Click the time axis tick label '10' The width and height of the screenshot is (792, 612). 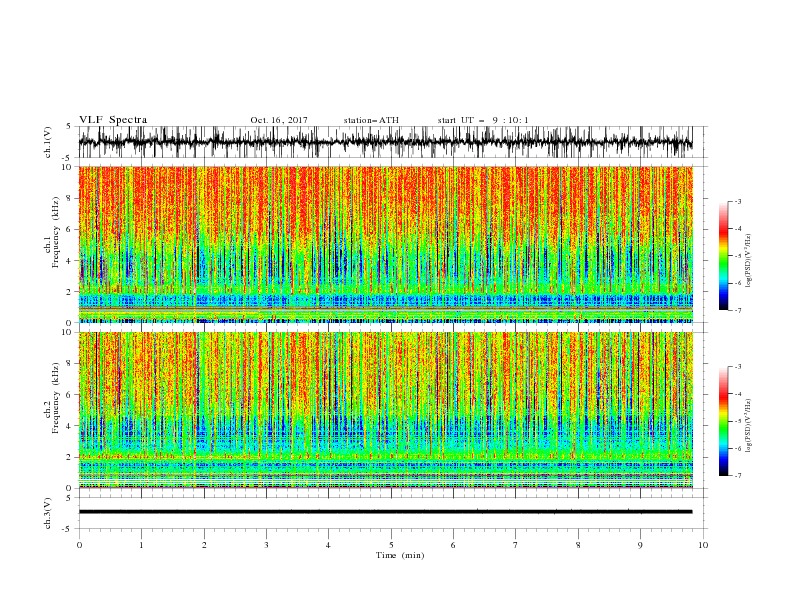703,545
